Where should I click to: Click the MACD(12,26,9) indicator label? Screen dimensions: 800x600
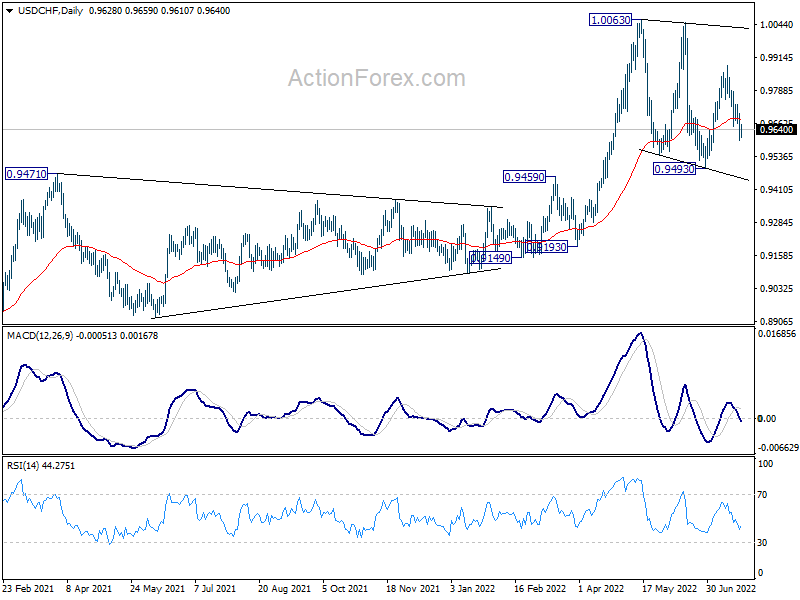[x=40, y=336]
